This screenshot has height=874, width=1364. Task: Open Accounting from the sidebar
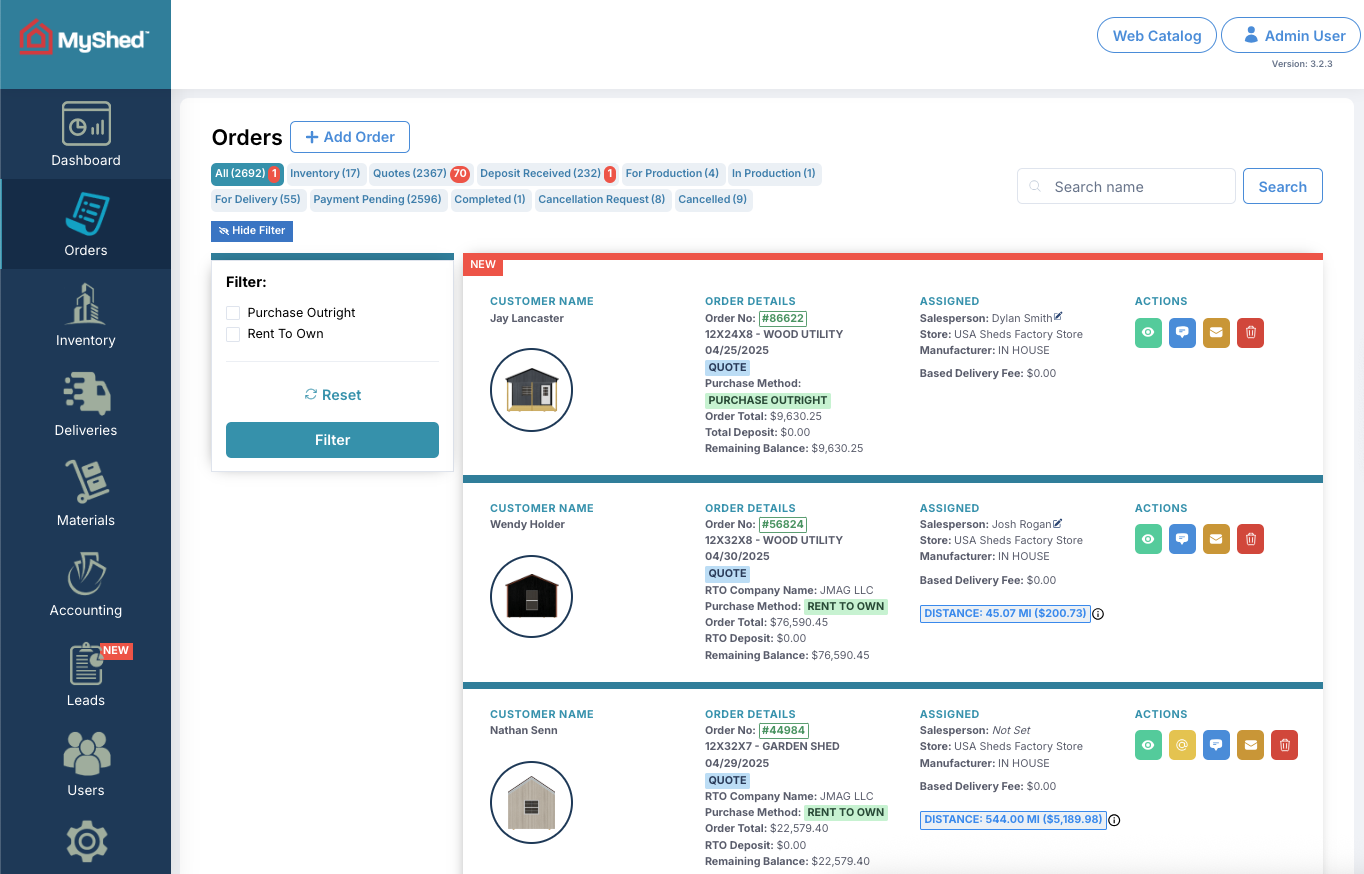pyautogui.click(x=85, y=584)
